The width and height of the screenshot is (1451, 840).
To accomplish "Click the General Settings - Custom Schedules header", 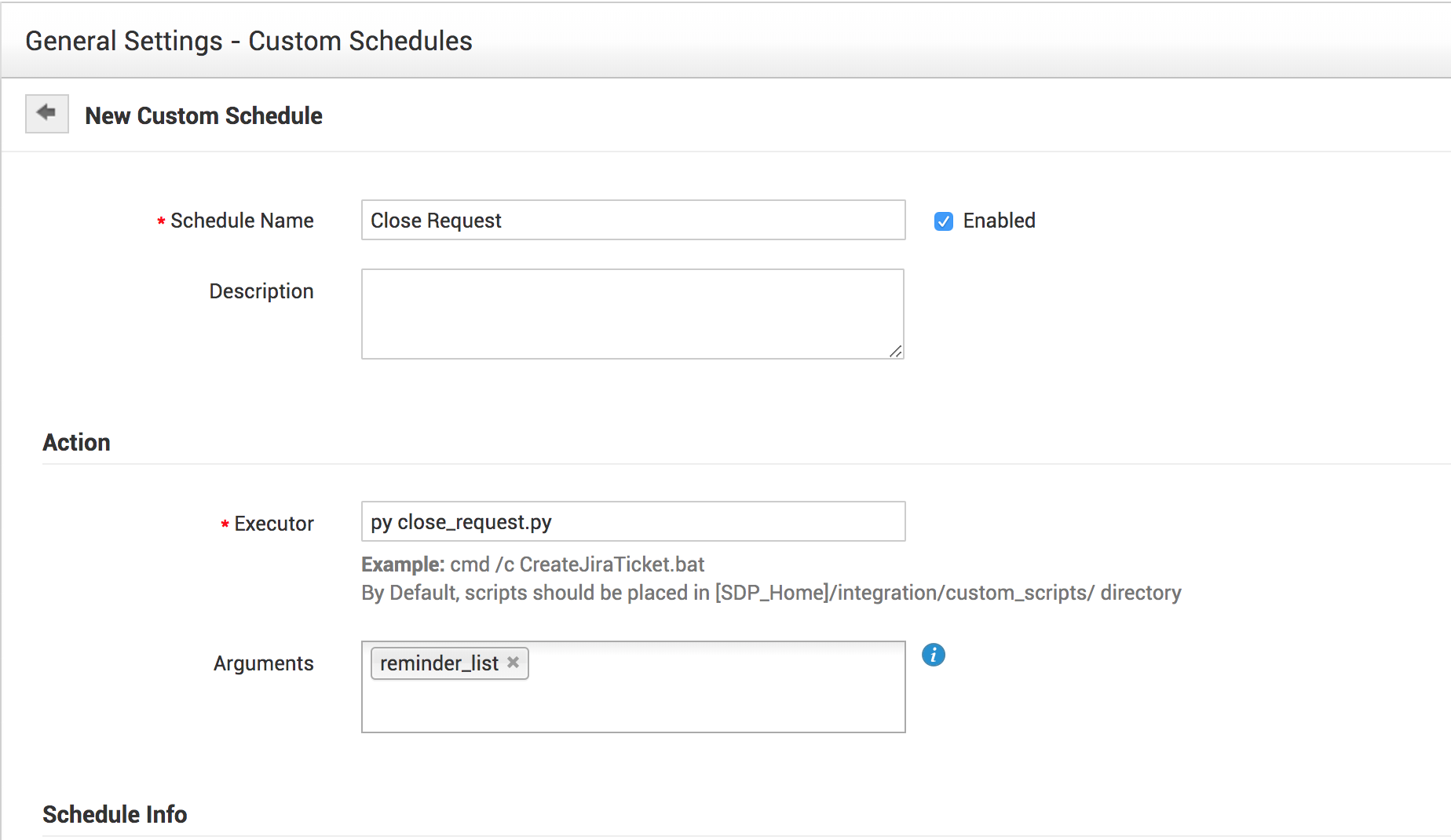I will 248,41.
